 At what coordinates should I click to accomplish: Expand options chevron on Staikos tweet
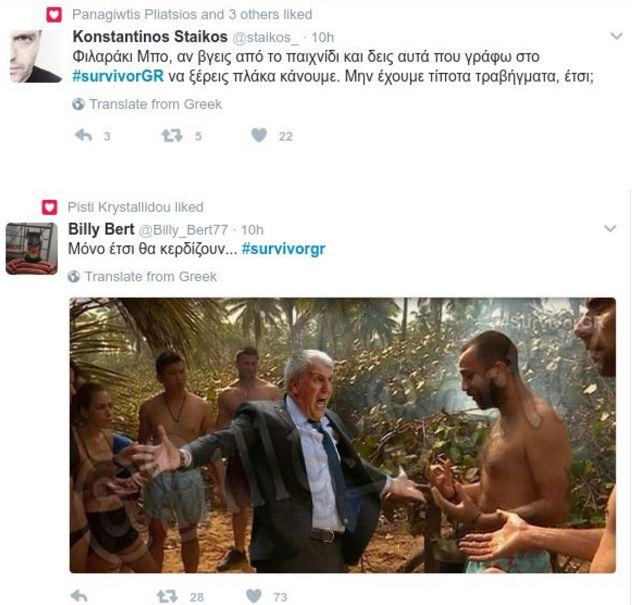coord(611,37)
